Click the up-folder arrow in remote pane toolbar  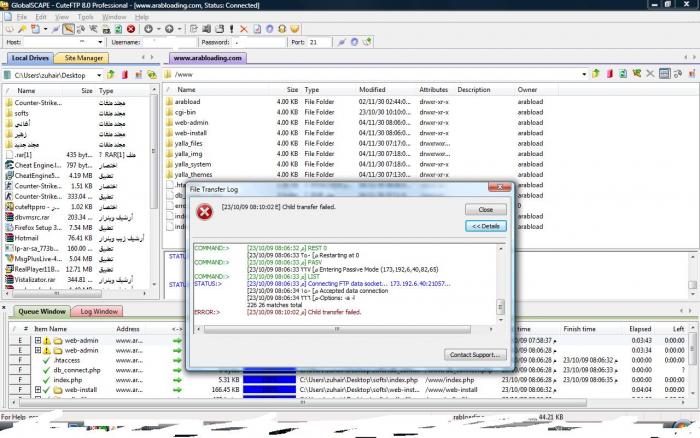(594, 74)
